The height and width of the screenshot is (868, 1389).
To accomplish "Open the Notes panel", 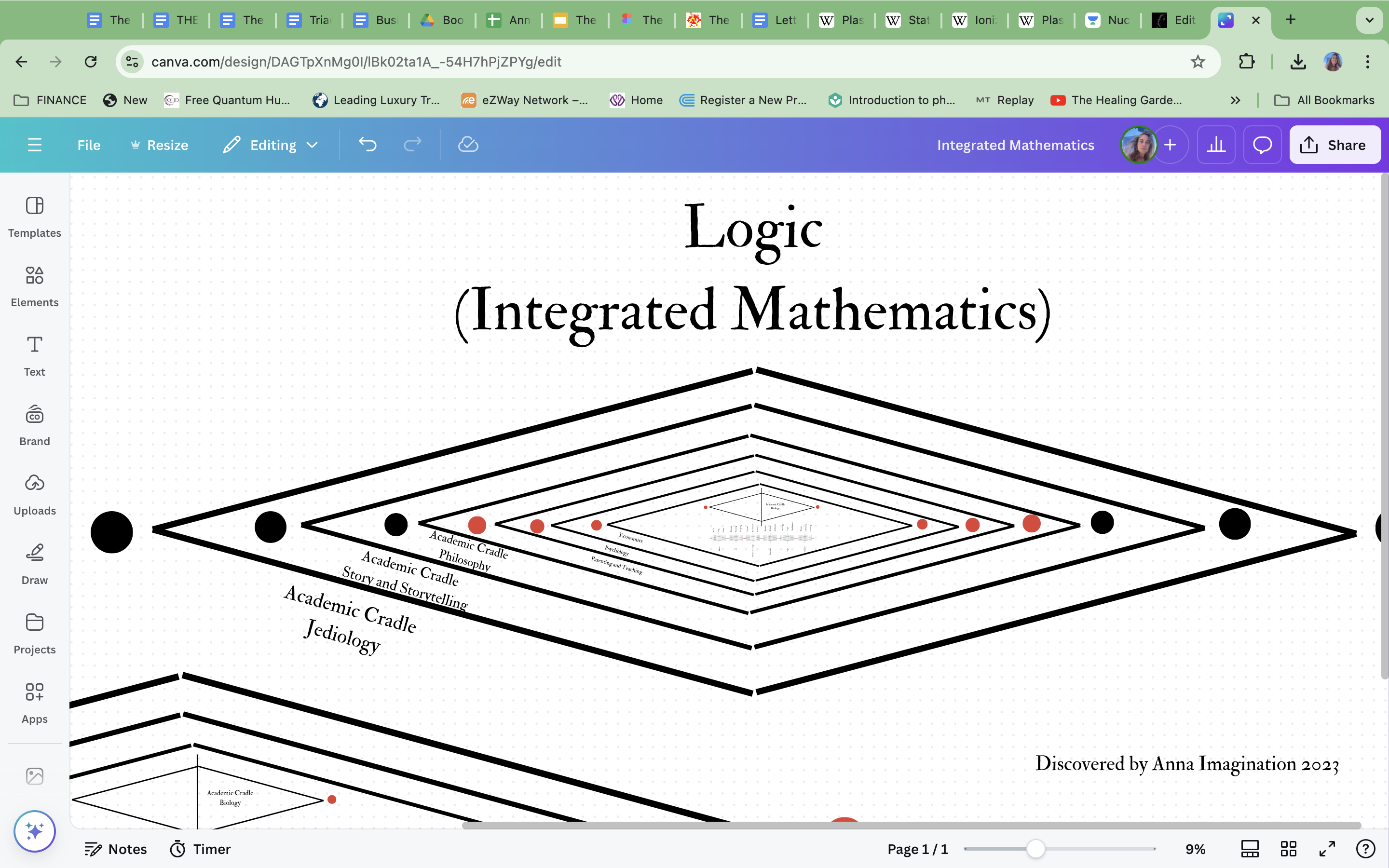I will (x=115, y=849).
